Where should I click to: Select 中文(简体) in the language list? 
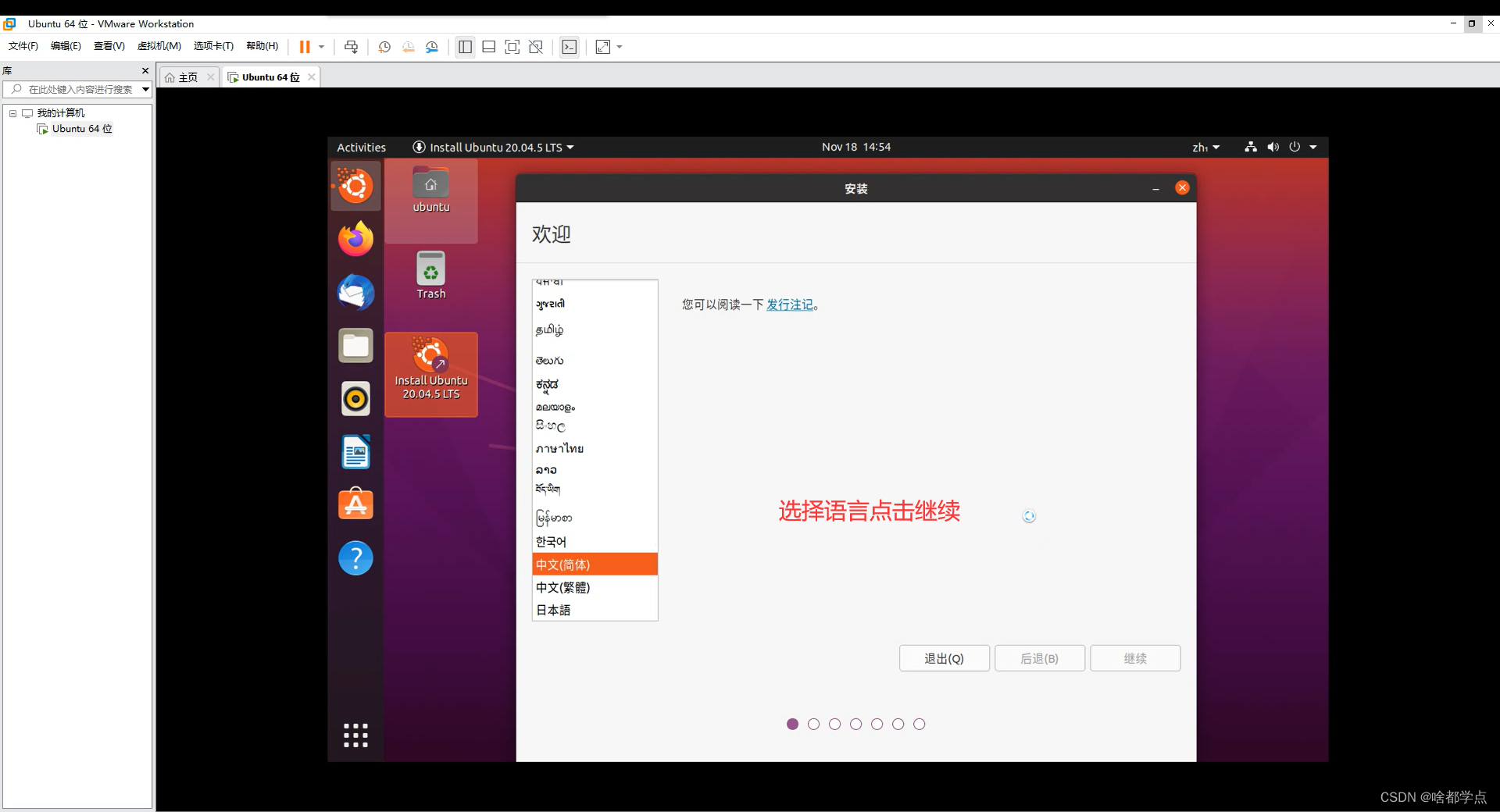point(595,564)
